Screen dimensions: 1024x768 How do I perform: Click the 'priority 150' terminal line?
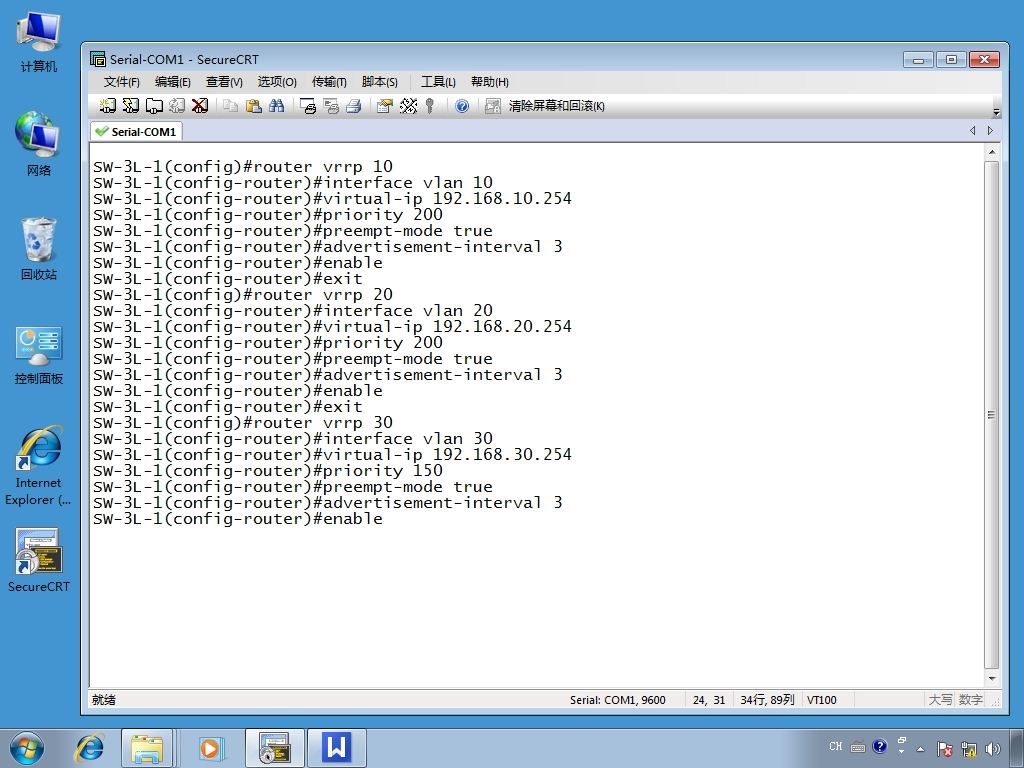268,471
